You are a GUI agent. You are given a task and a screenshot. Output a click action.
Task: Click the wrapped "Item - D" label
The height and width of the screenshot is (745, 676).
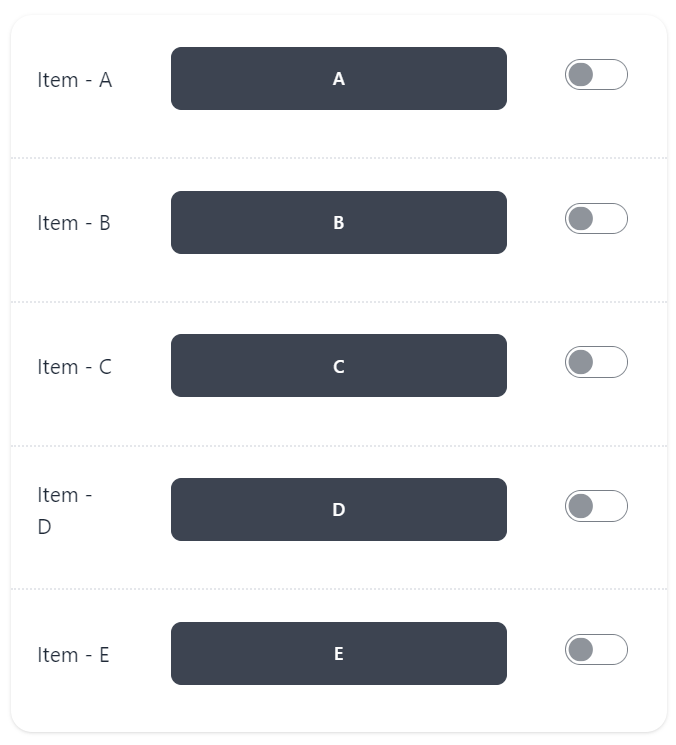pyautogui.click(x=64, y=510)
